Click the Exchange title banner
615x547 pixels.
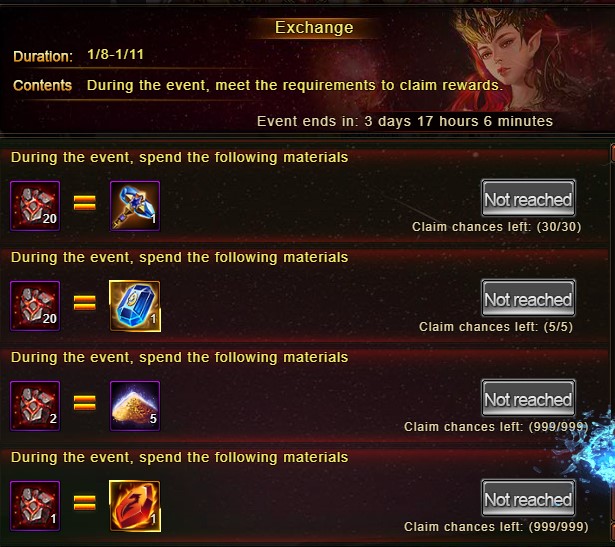tap(314, 28)
